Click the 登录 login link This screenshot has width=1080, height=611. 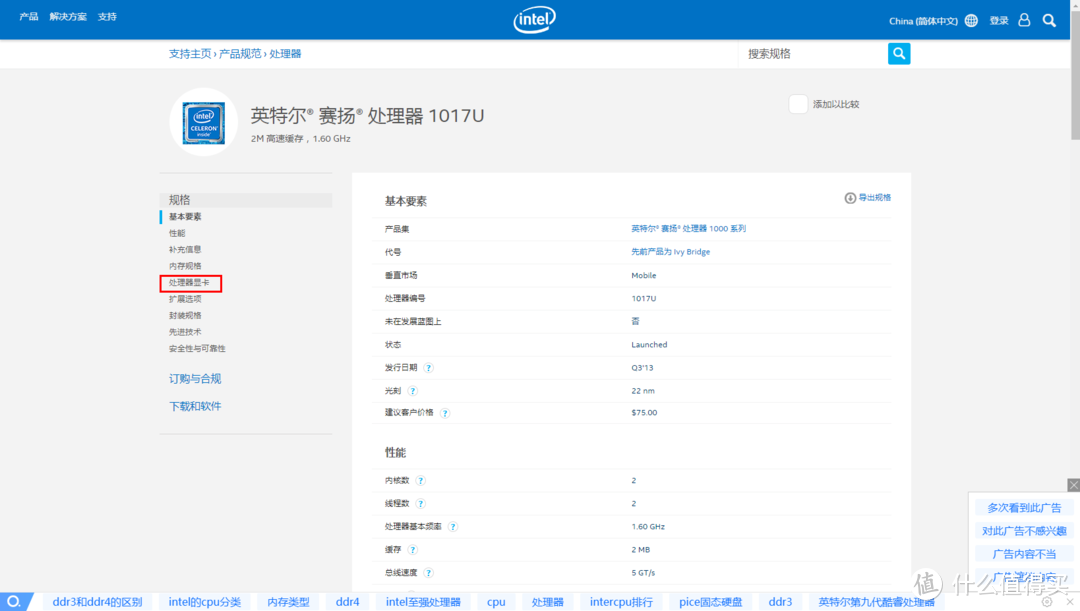click(x=999, y=21)
